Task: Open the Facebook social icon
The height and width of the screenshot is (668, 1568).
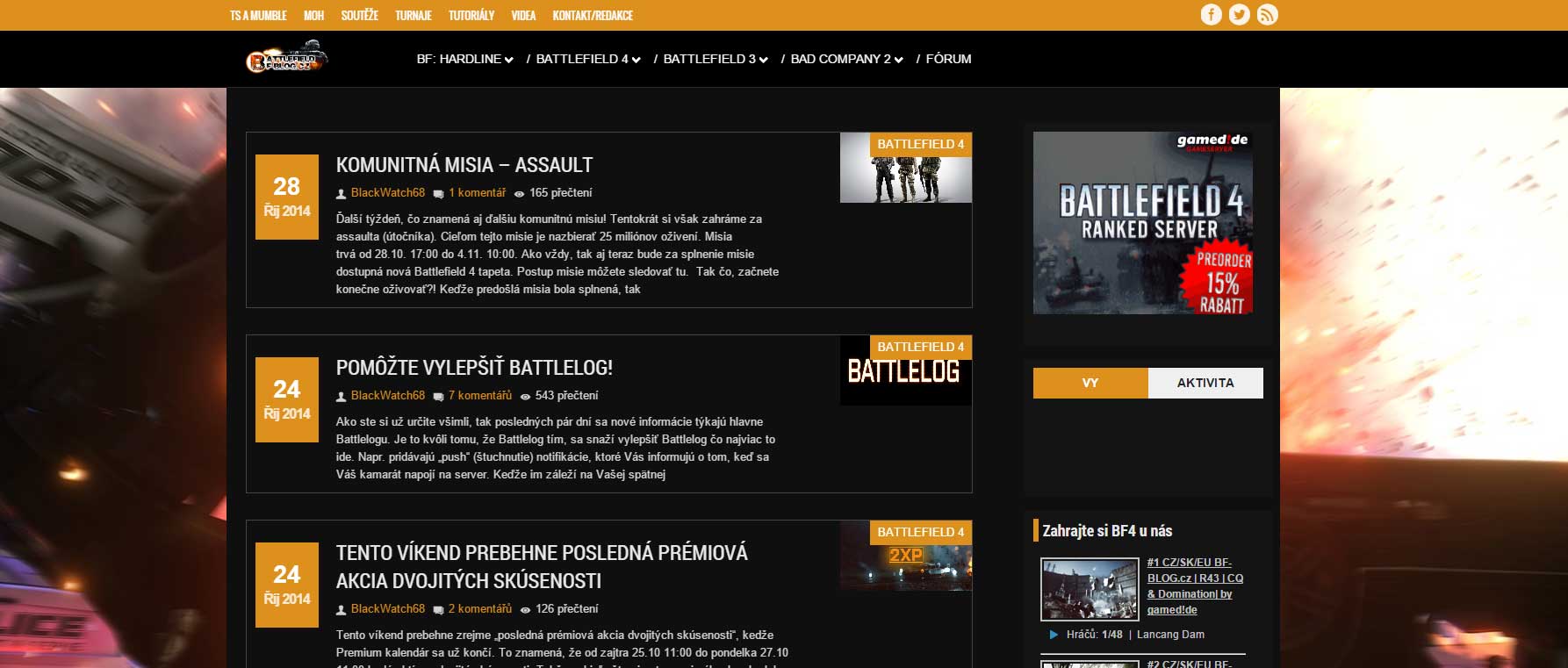Action: pyautogui.click(x=1211, y=14)
